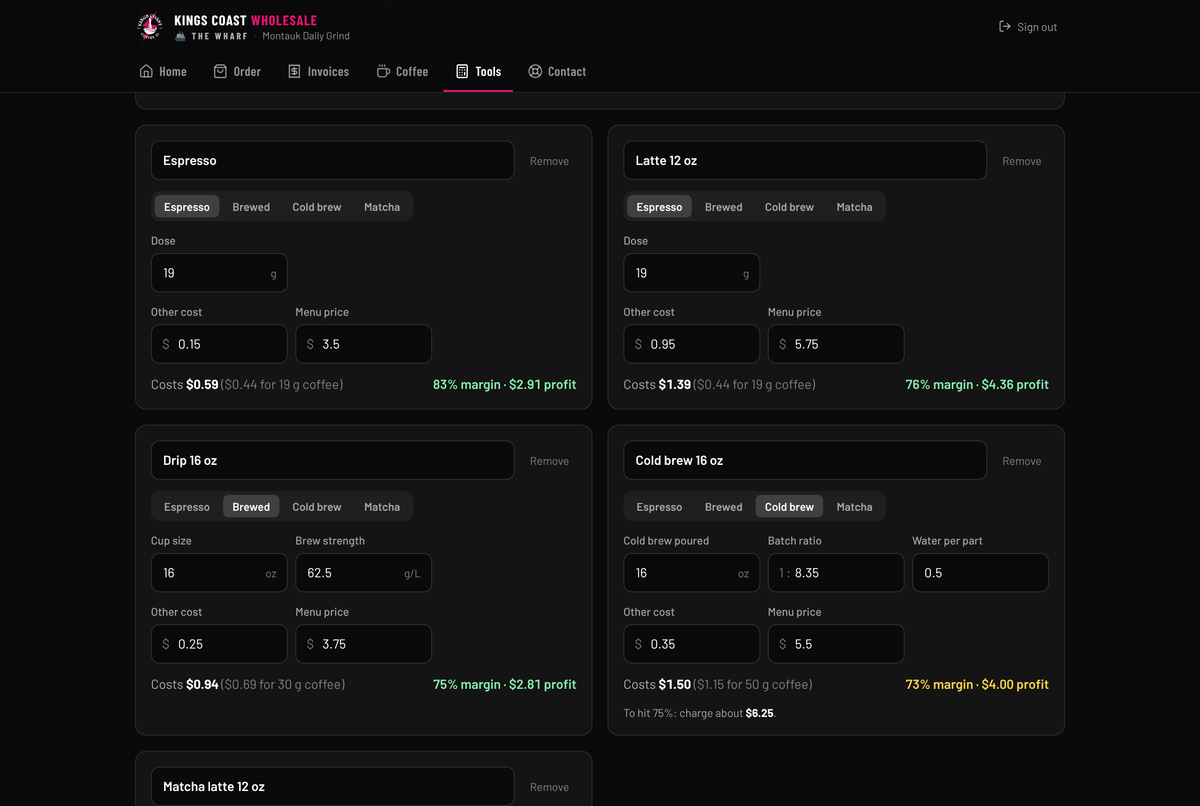Screen dimensions: 1200x806
Task: Focus the Water per part field
Action: (980, 573)
